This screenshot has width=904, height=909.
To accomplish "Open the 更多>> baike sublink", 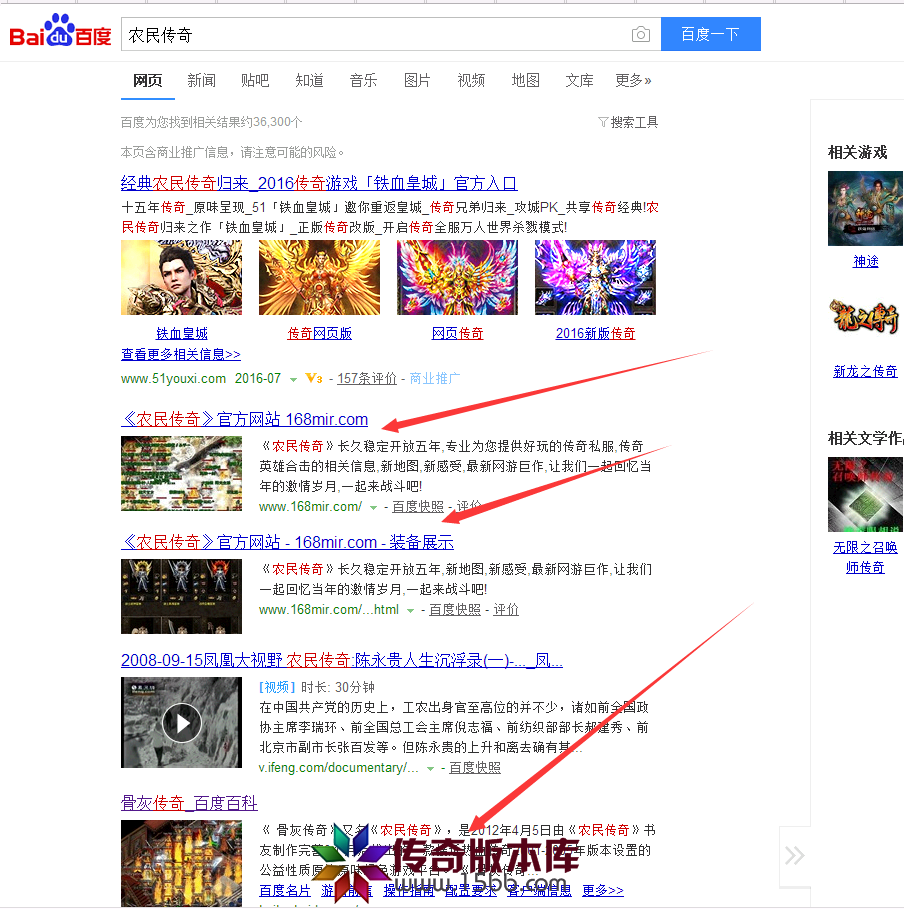I will pos(603,890).
